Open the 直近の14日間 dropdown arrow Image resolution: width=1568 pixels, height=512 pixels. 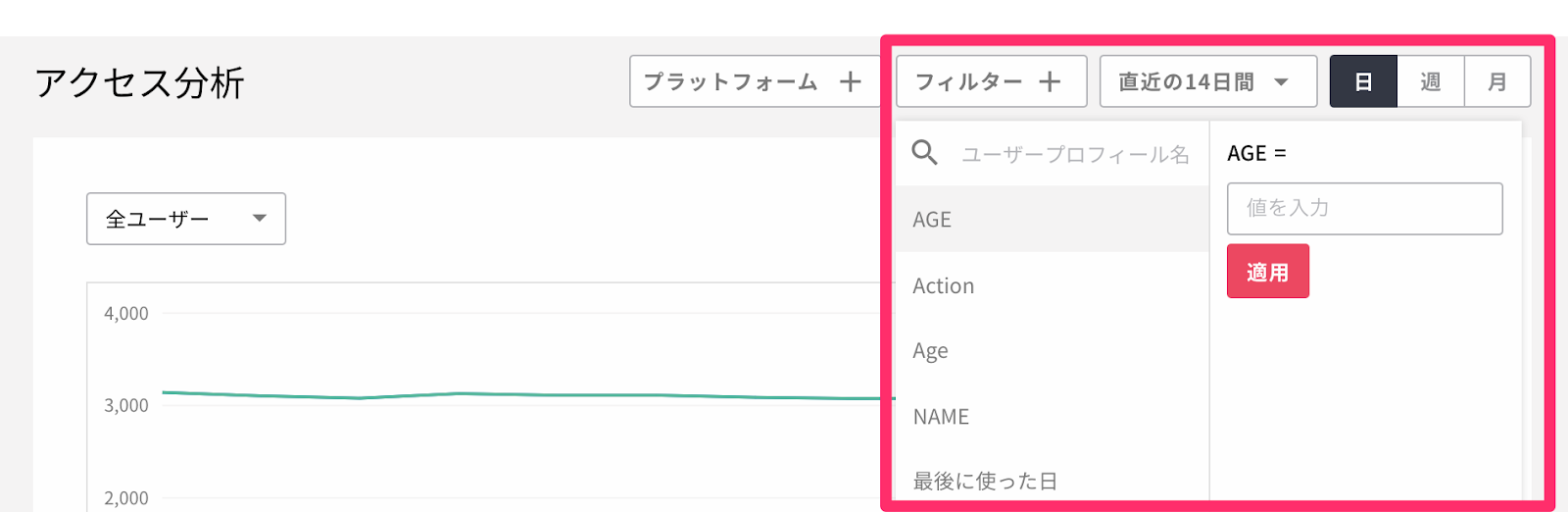[1281, 82]
